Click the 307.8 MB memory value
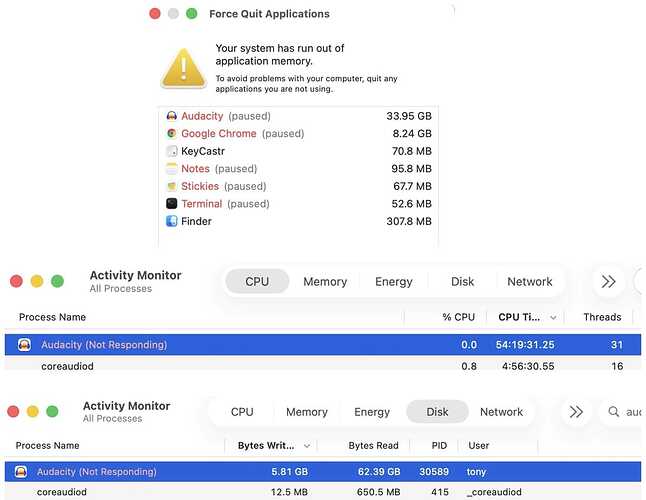Screen dimensions: 646x500 pyautogui.click(x=409, y=221)
